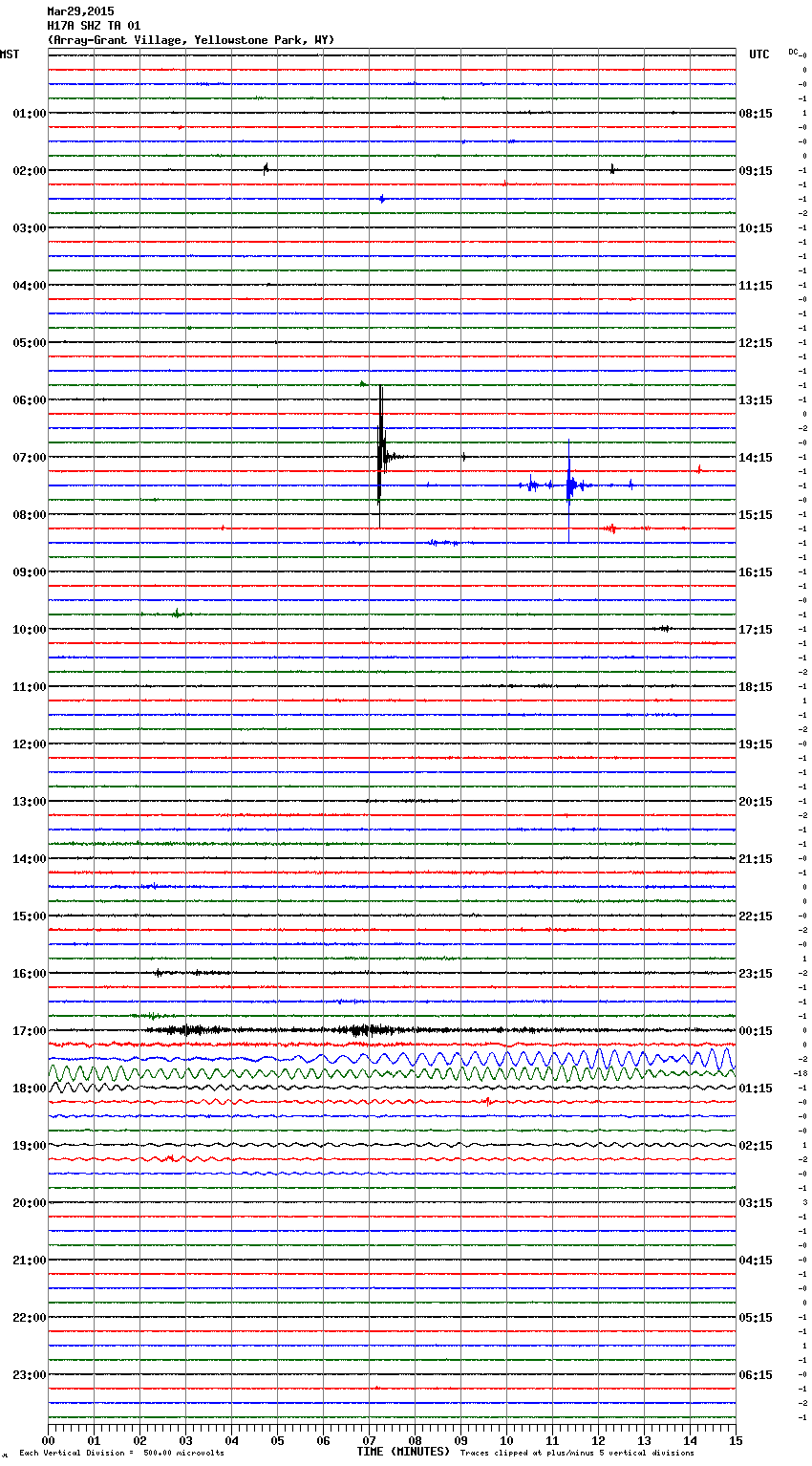812x1466 pixels.
Task: Click the 03:15 UTC time label
Action: tap(756, 1203)
